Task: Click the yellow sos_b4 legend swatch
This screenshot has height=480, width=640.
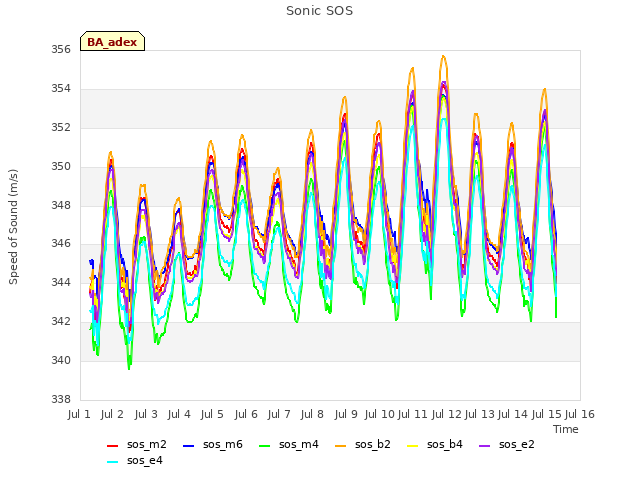Action: (x=413, y=446)
